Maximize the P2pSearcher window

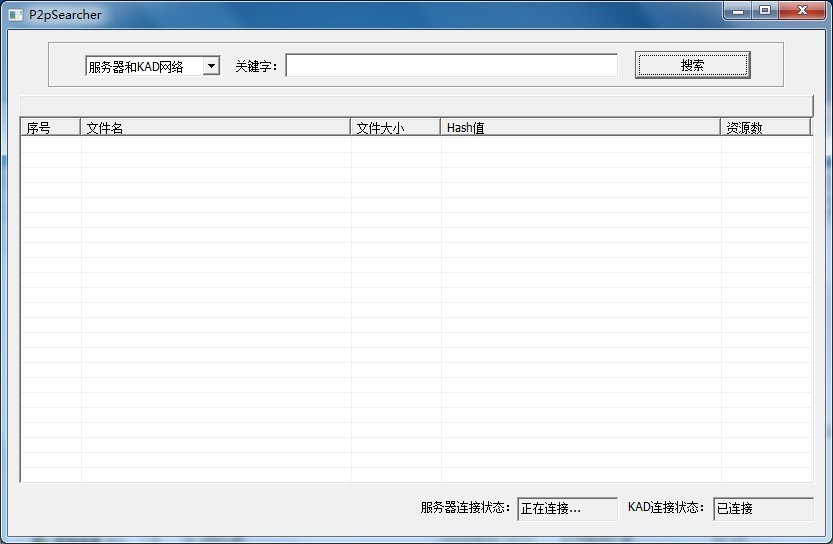(765, 11)
